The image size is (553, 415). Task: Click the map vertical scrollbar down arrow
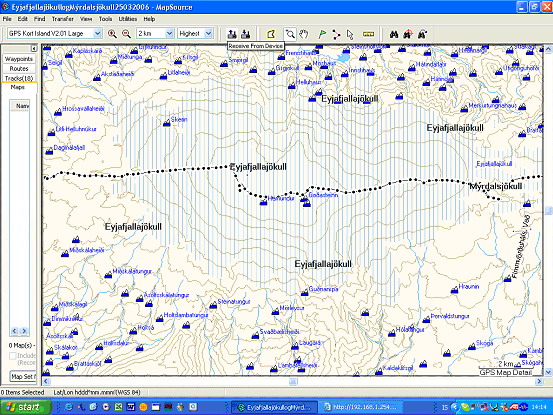[x=548, y=372]
